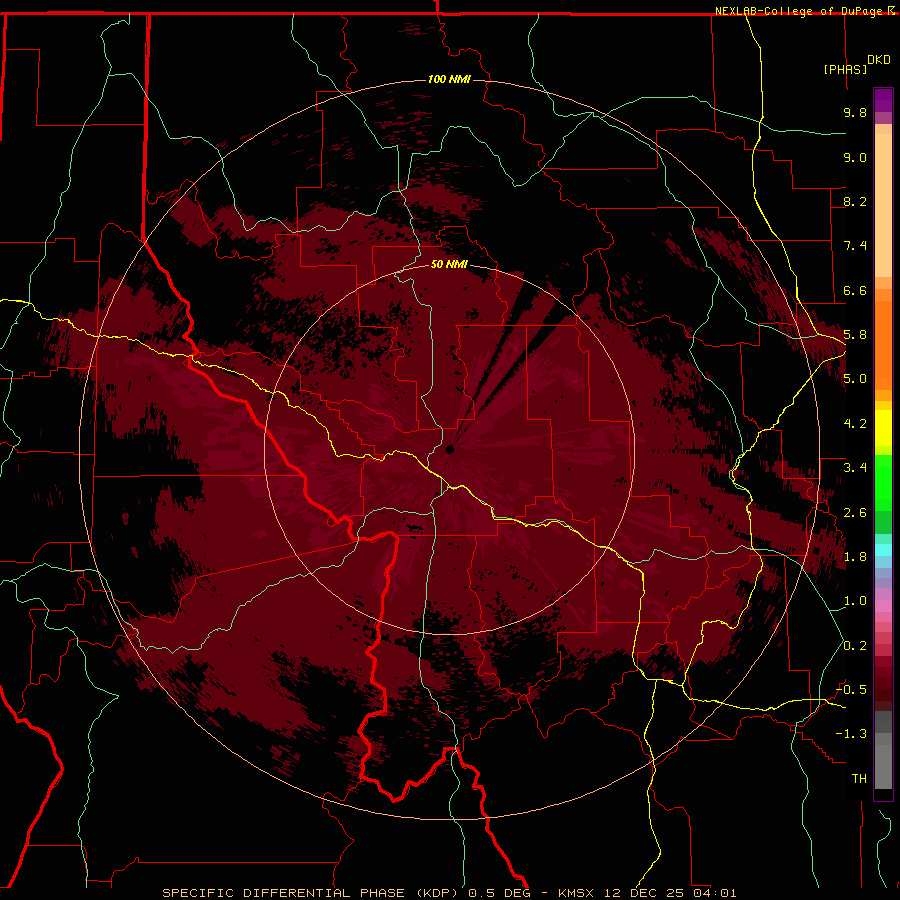Click the 3.4 scale value
This screenshot has height=900, width=900.
click(x=855, y=468)
